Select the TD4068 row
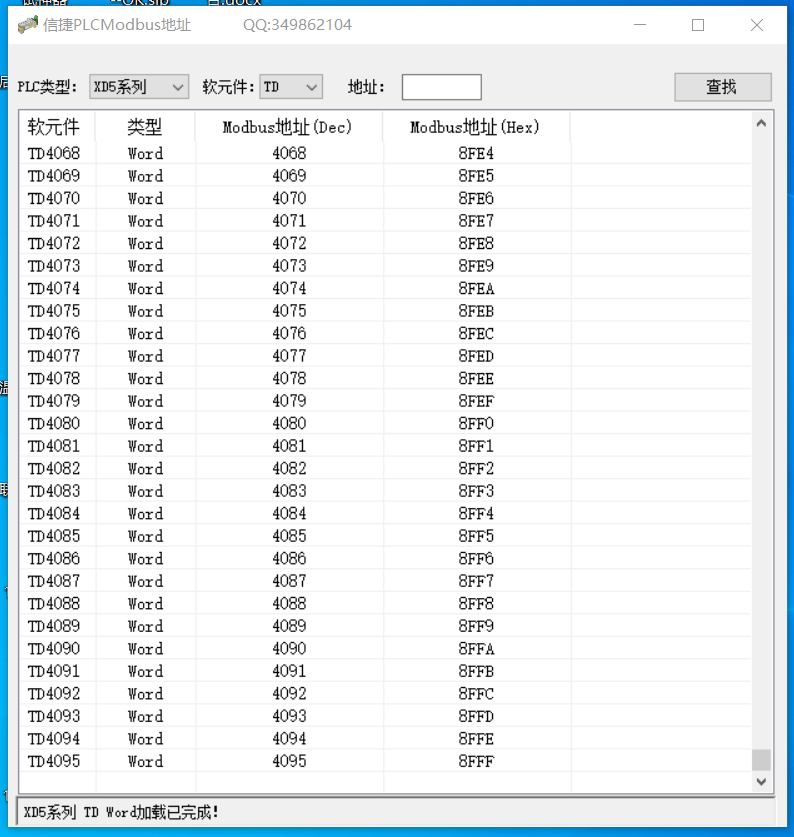Image resolution: width=794 pixels, height=837 pixels. [x=54, y=153]
